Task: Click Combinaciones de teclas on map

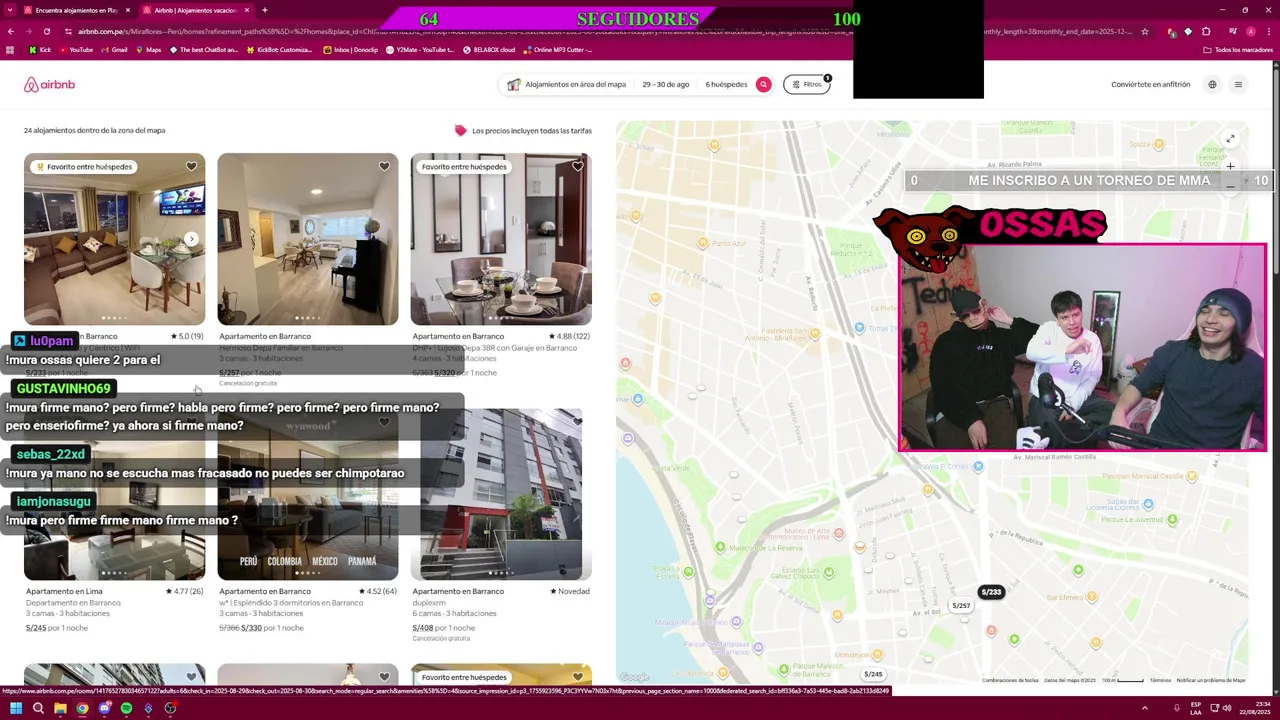Action: coord(1010,680)
